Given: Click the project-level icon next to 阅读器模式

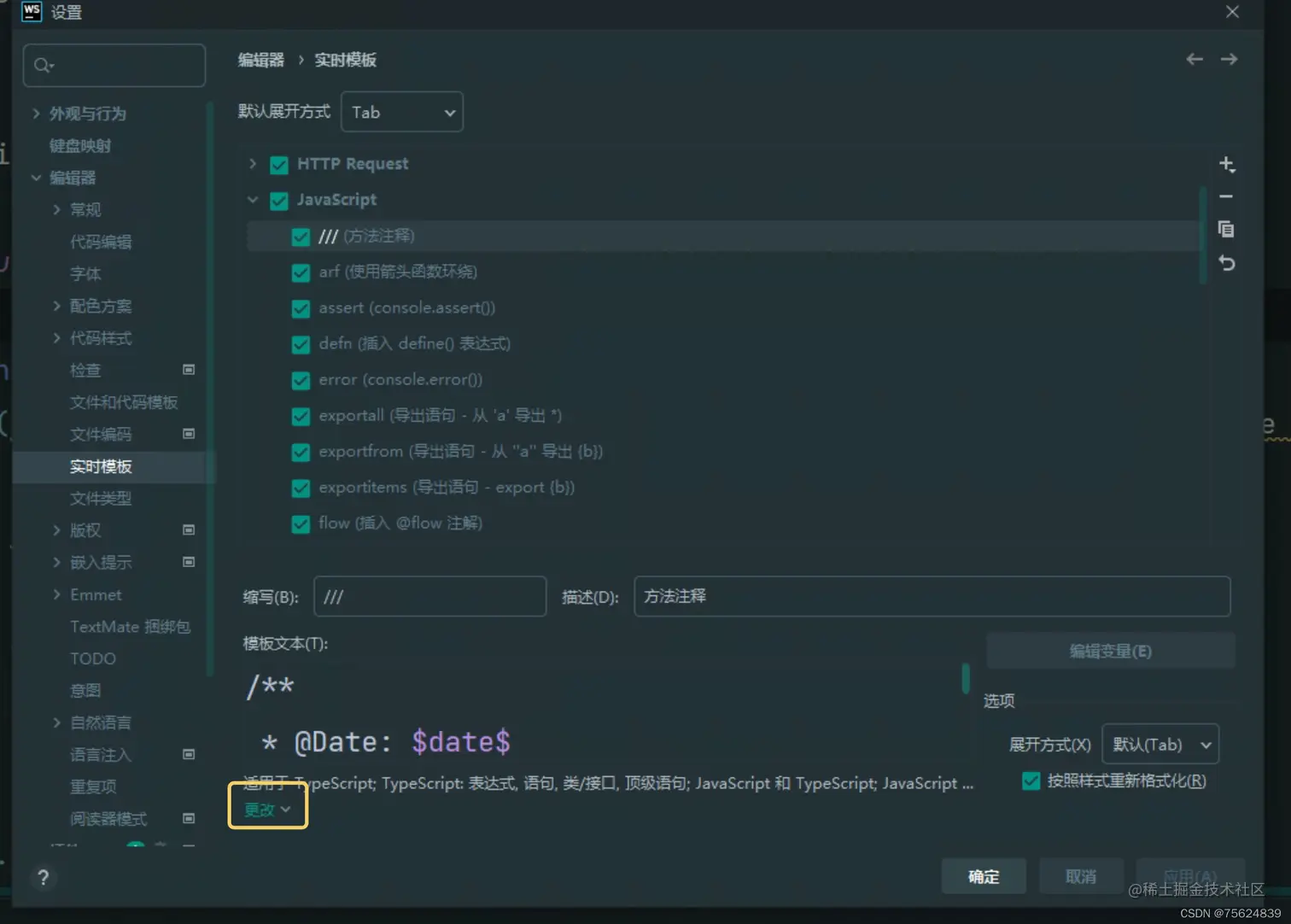Looking at the screenshot, I should click(189, 818).
